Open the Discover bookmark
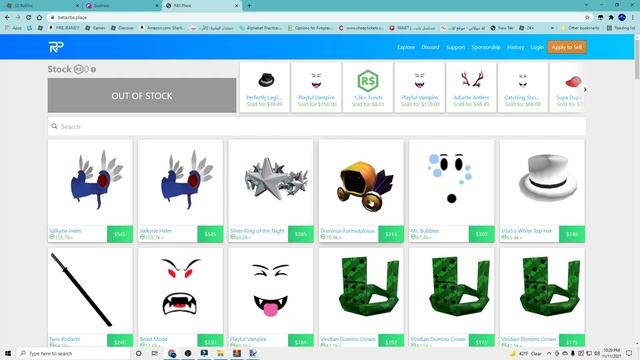 pyautogui.click(x=122, y=28)
